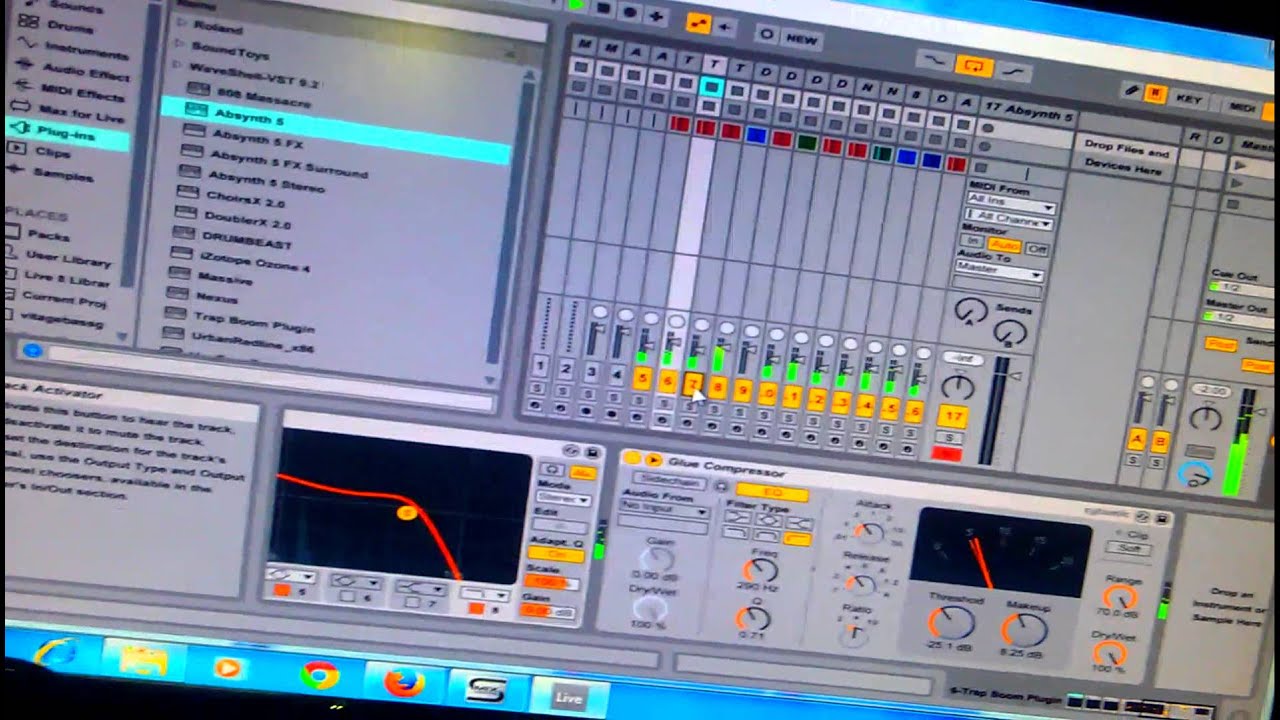Toggle the track 8 activator button
The image size is (1280, 720).
[717, 387]
